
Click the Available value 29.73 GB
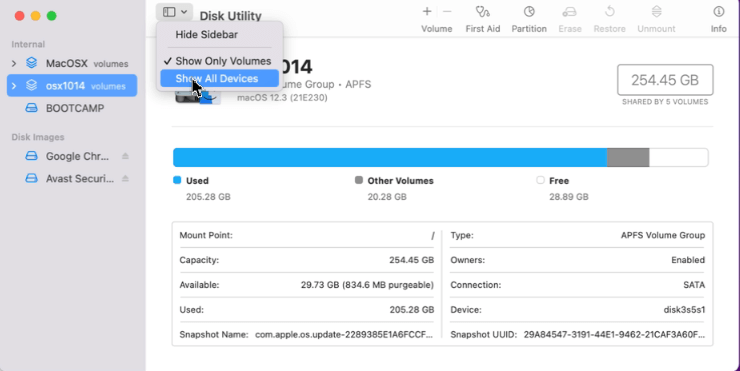pos(367,285)
